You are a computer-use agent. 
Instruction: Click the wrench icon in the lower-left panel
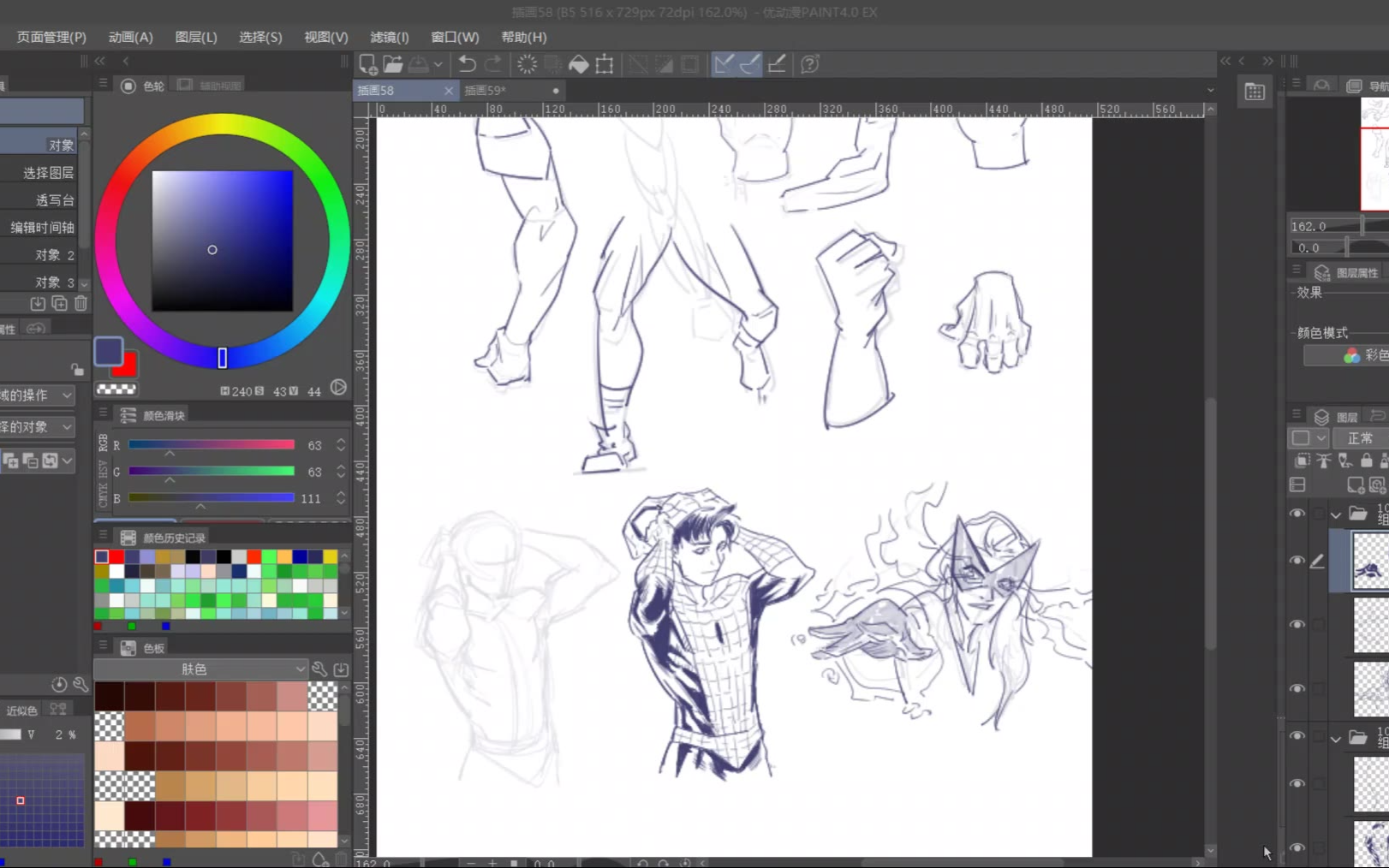coord(80,684)
